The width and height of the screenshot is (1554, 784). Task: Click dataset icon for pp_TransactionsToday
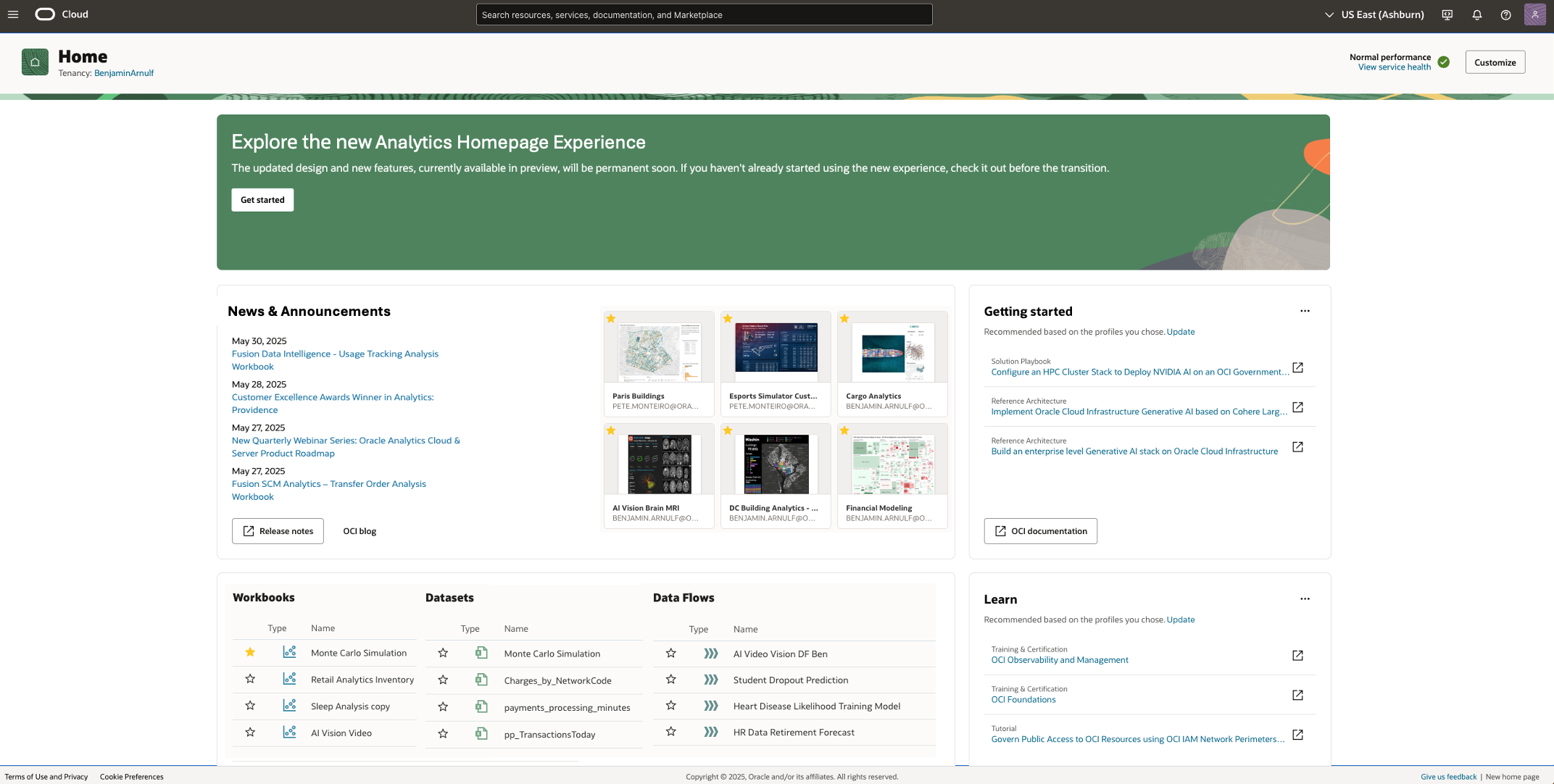(481, 733)
